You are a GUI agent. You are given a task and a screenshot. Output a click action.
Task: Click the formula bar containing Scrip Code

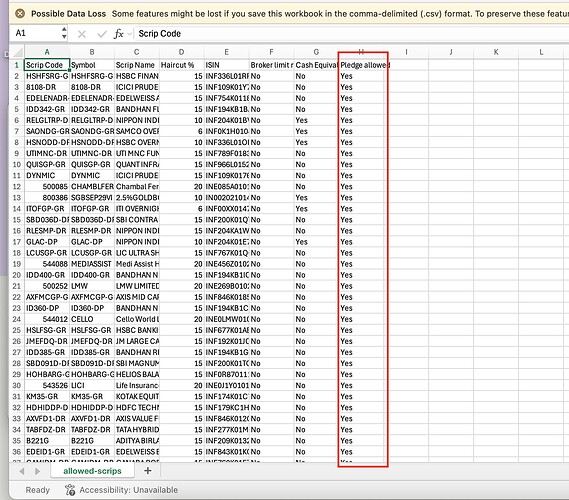(x=351, y=34)
